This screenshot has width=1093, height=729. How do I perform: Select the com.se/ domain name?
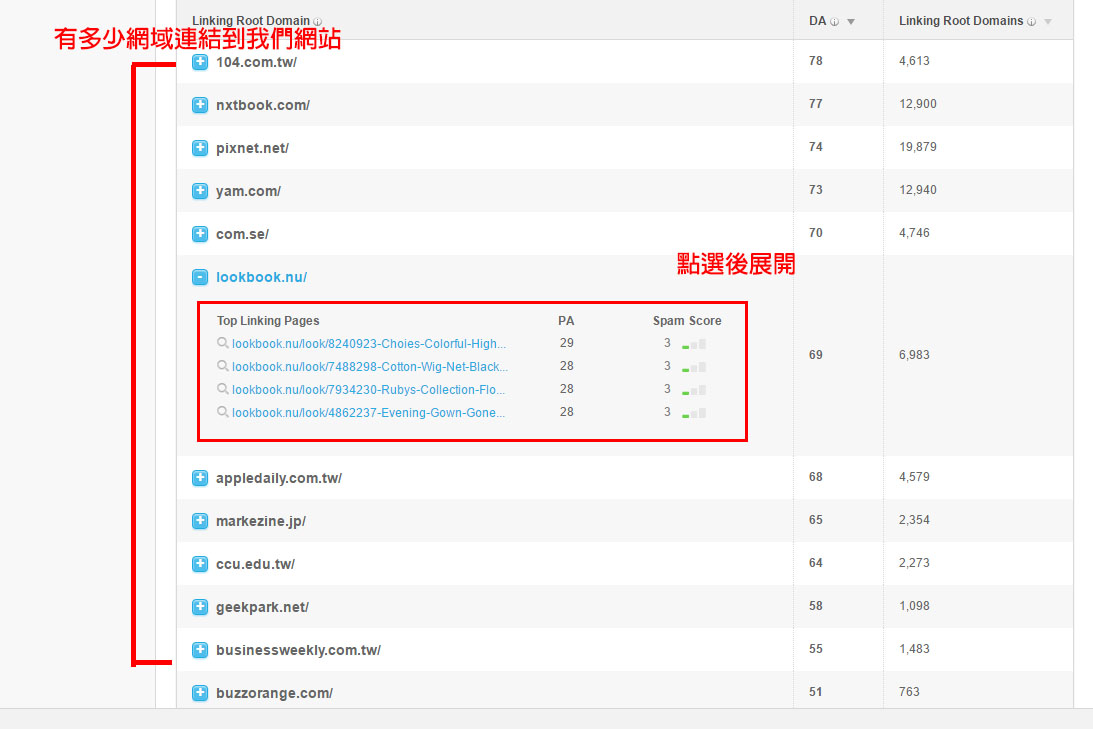pos(243,234)
